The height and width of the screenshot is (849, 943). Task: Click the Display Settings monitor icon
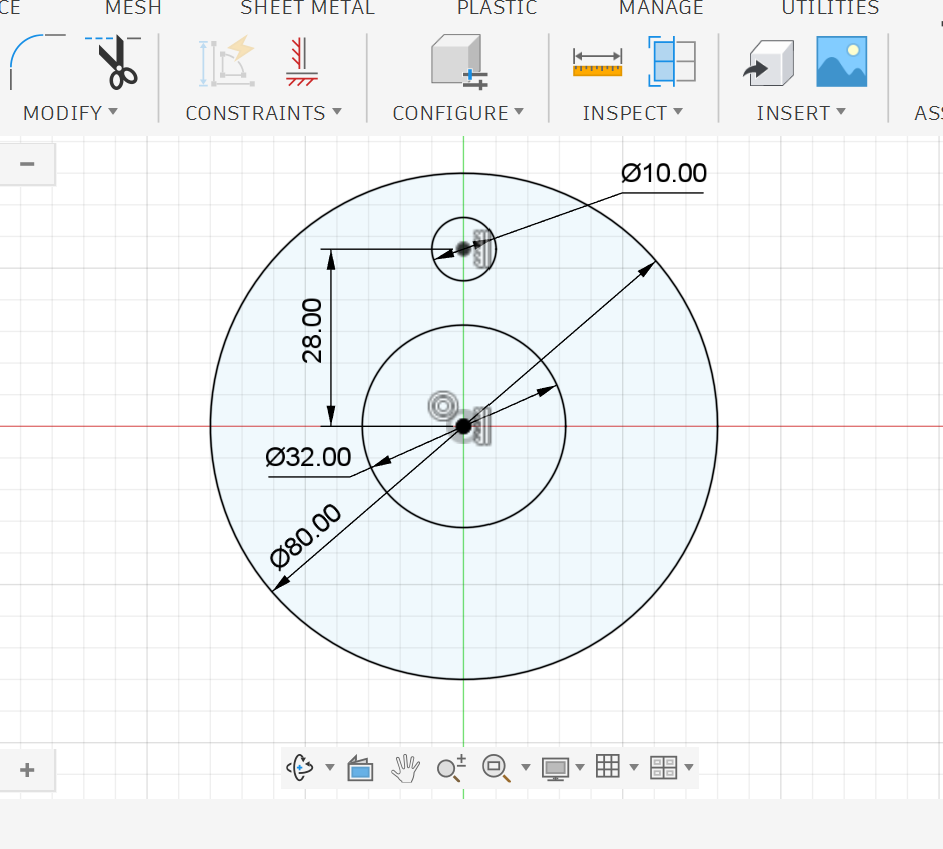tap(555, 768)
